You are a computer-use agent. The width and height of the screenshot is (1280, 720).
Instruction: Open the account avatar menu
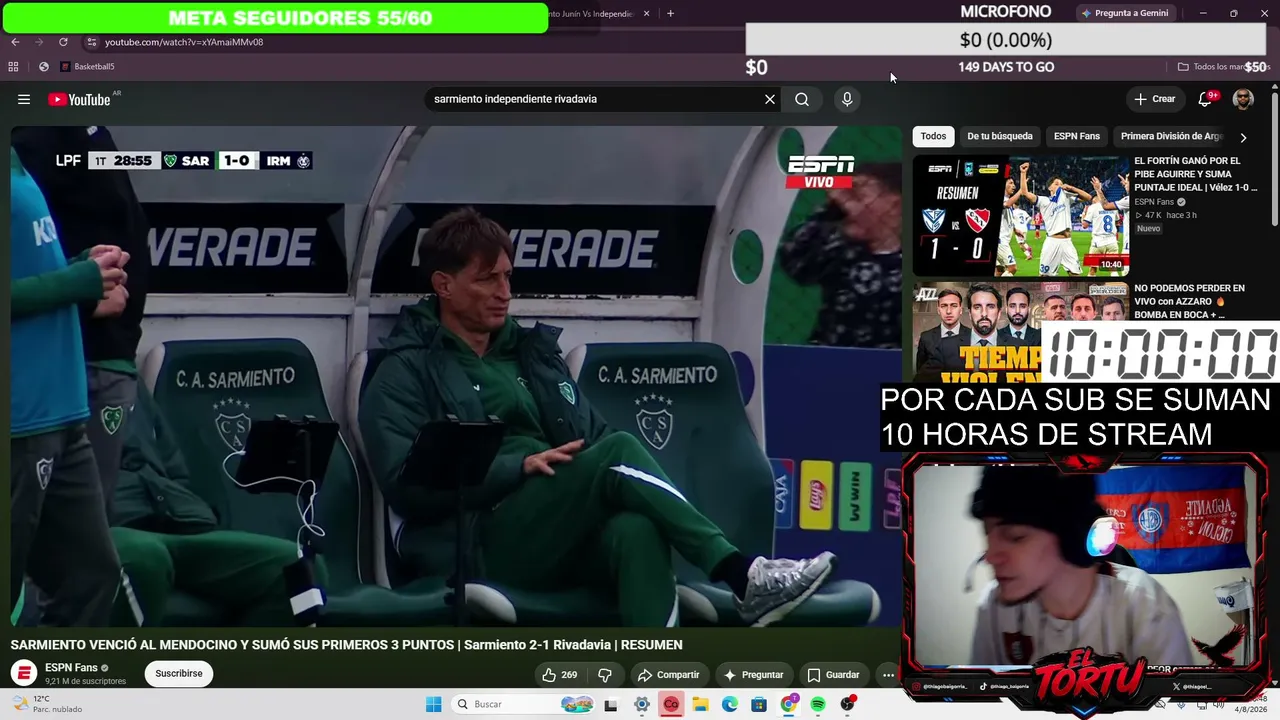[1243, 99]
